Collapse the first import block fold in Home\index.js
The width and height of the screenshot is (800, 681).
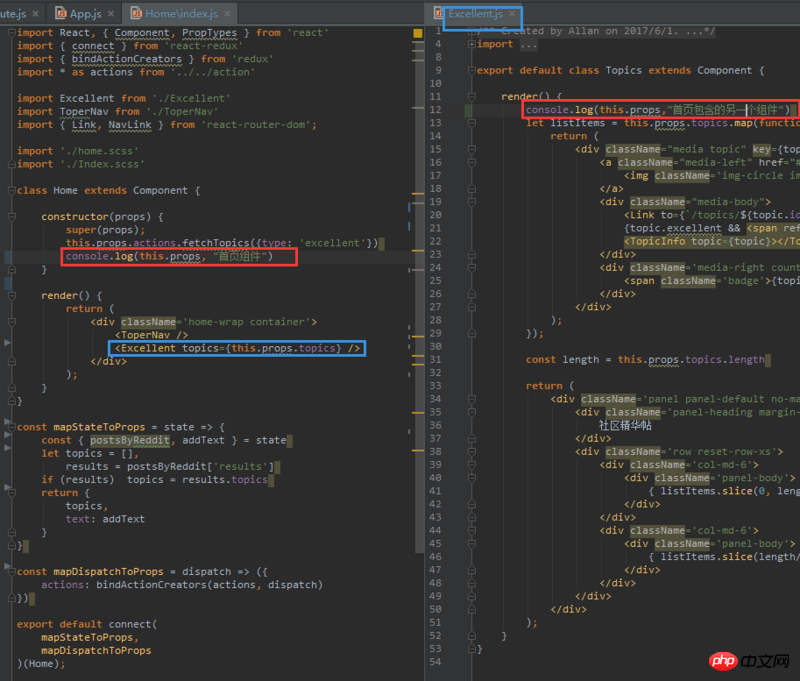(x=11, y=33)
